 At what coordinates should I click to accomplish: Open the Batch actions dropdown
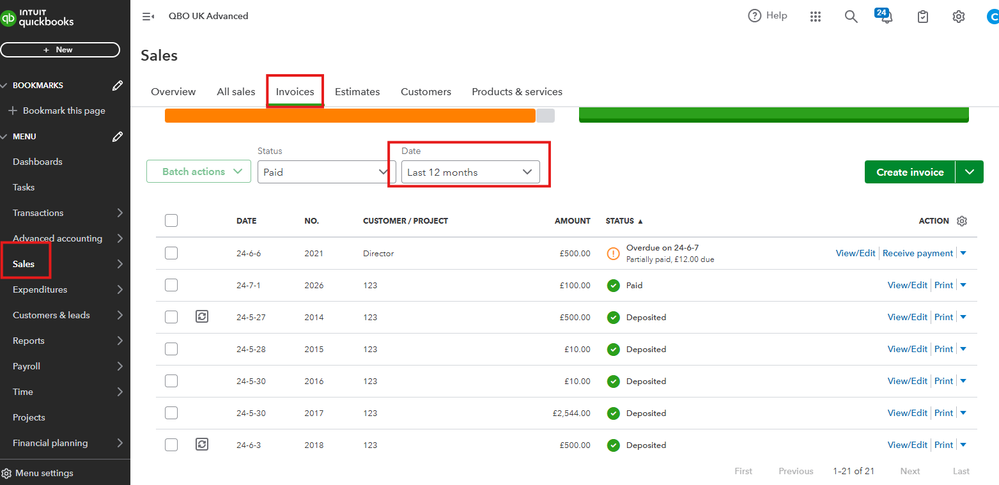coord(199,171)
